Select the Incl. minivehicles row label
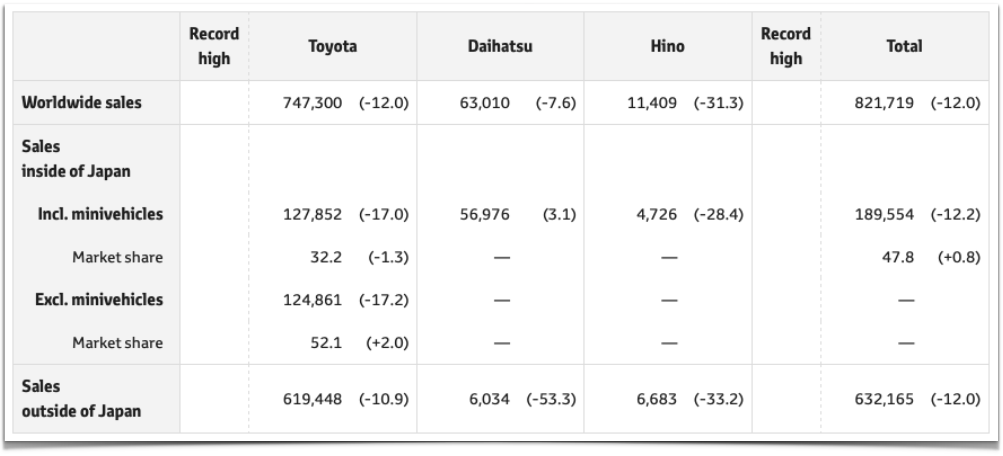 click(x=100, y=214)
